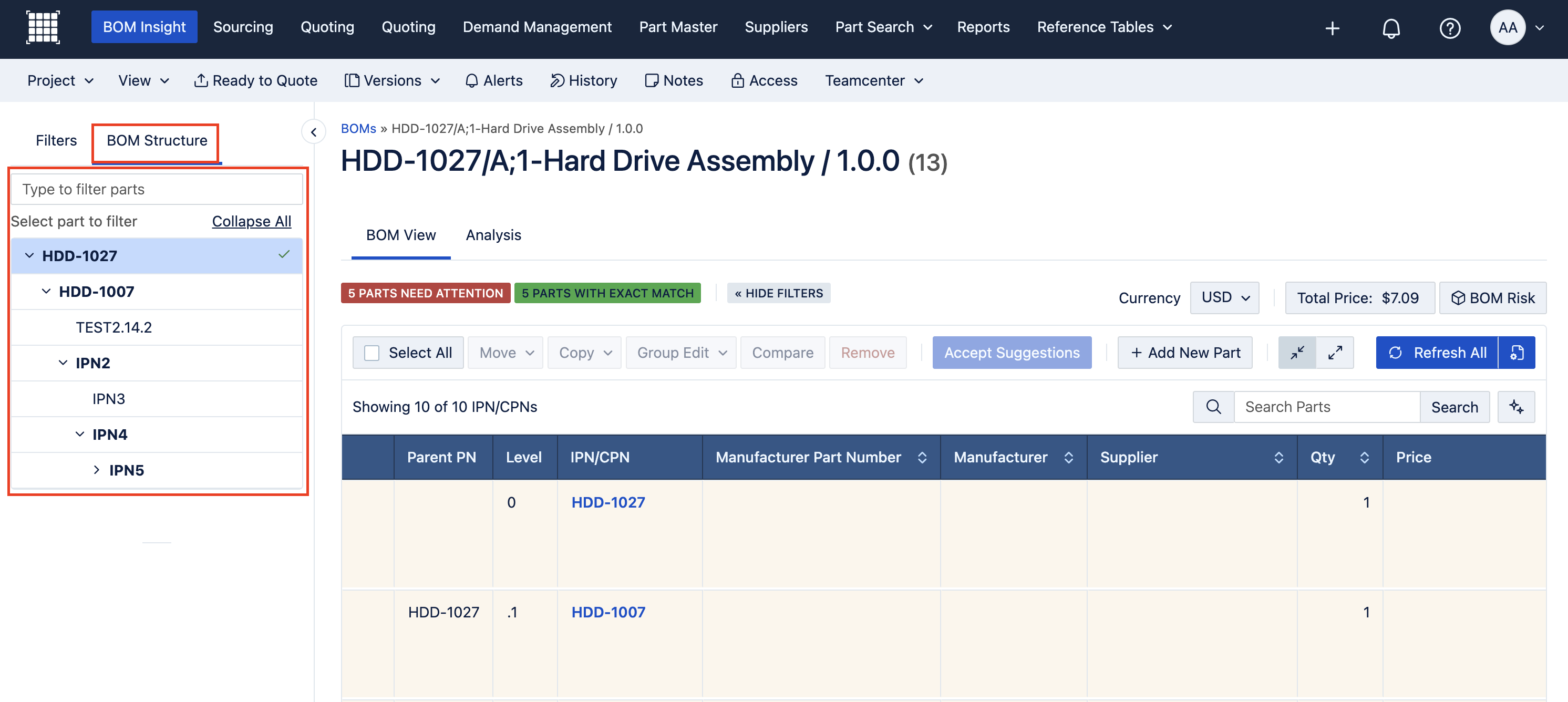The width and height of the screenshot is (1568, 702).
Task: Collapse the HDD-1007 tree node
Action: click(46, 292)
